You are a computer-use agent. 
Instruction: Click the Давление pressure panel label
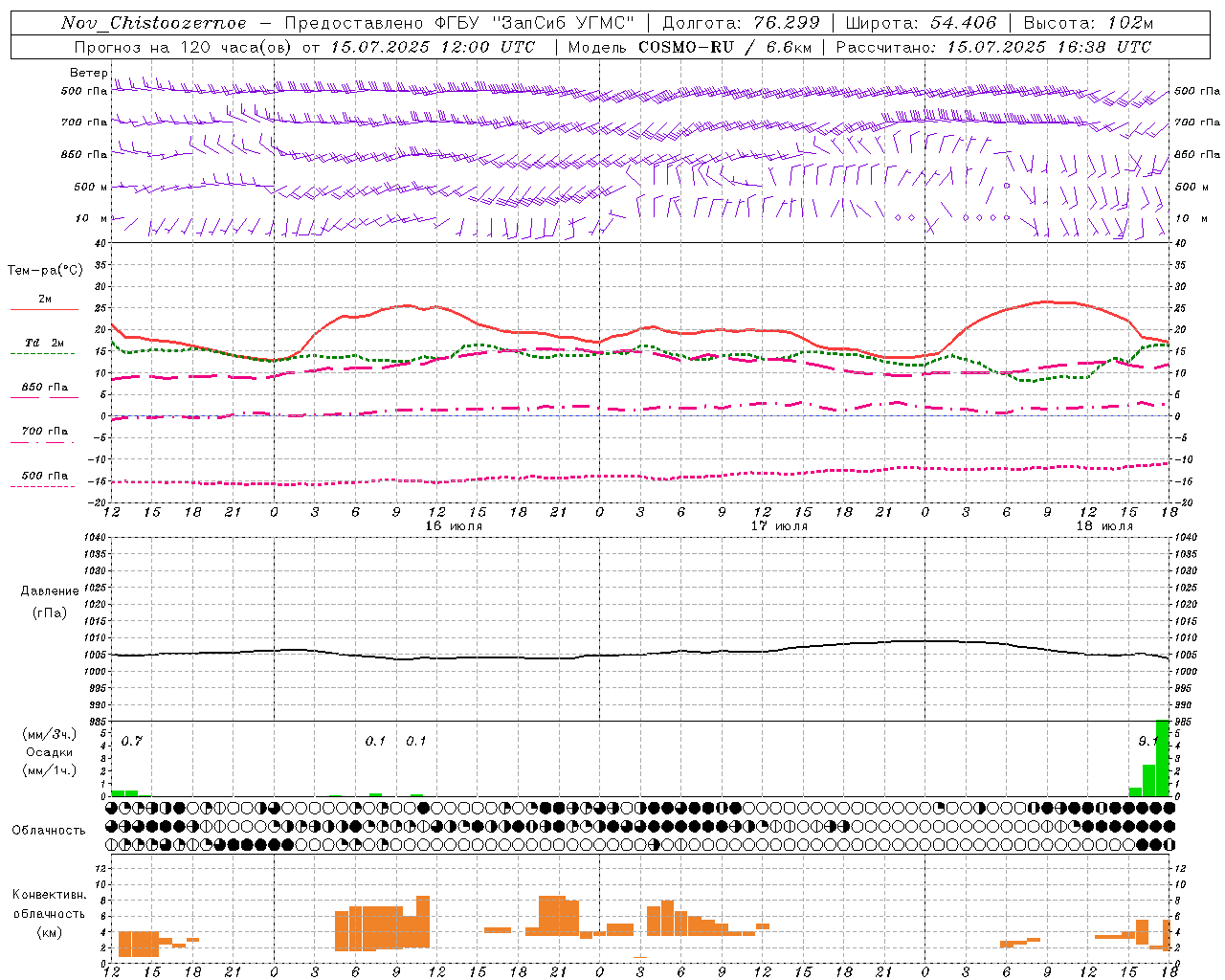click(x=49, y=591)
